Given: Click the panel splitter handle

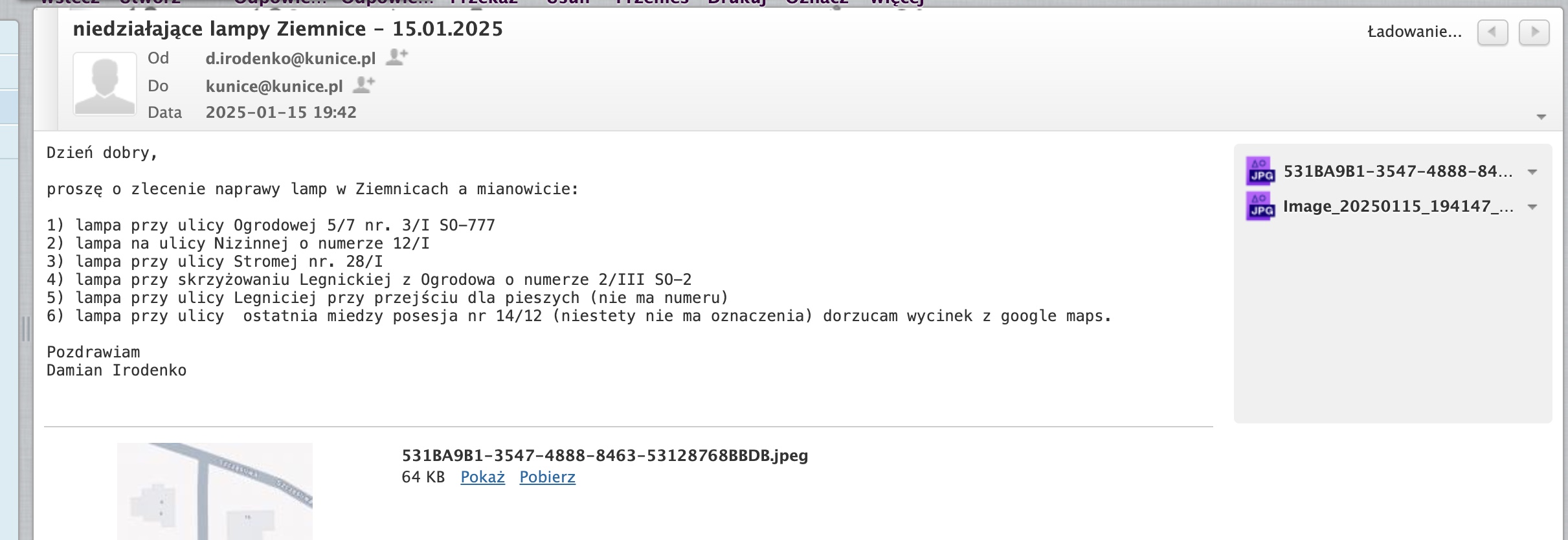Looking at the screenshot, I should click(x=26, y=329).
